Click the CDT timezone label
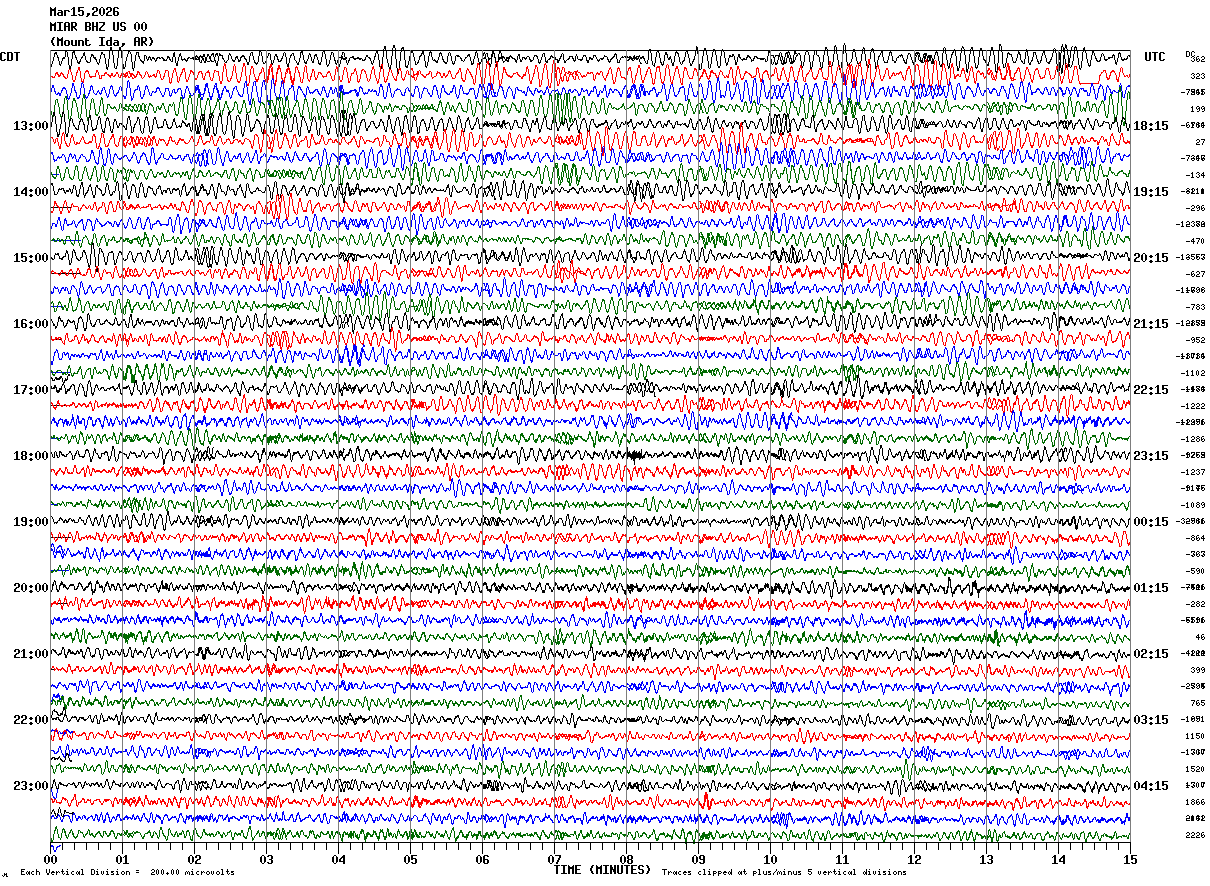Screen dimensions: 1210x886 (10, 57)
